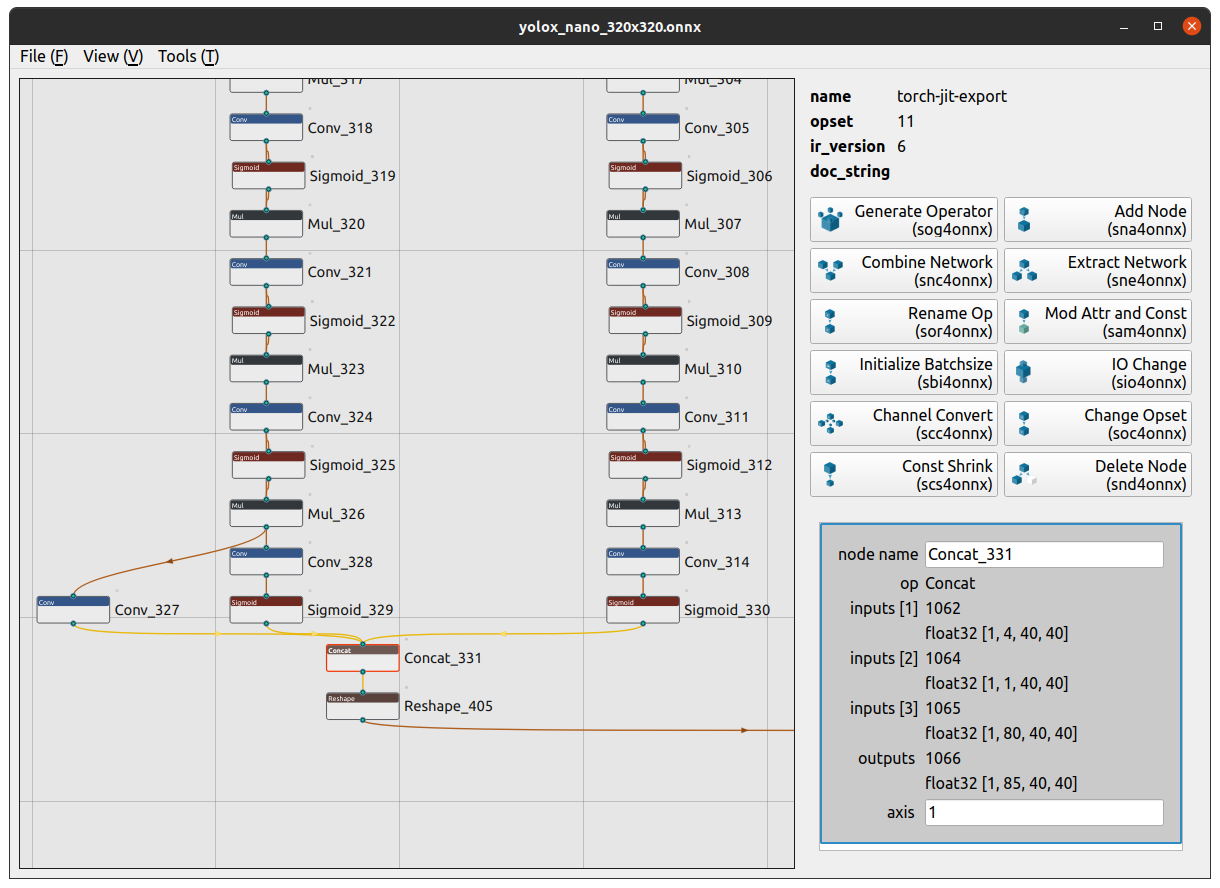Viewport: 1220px width, 888px height.
Task: Select the Conv_328 node
Action: 266,561
